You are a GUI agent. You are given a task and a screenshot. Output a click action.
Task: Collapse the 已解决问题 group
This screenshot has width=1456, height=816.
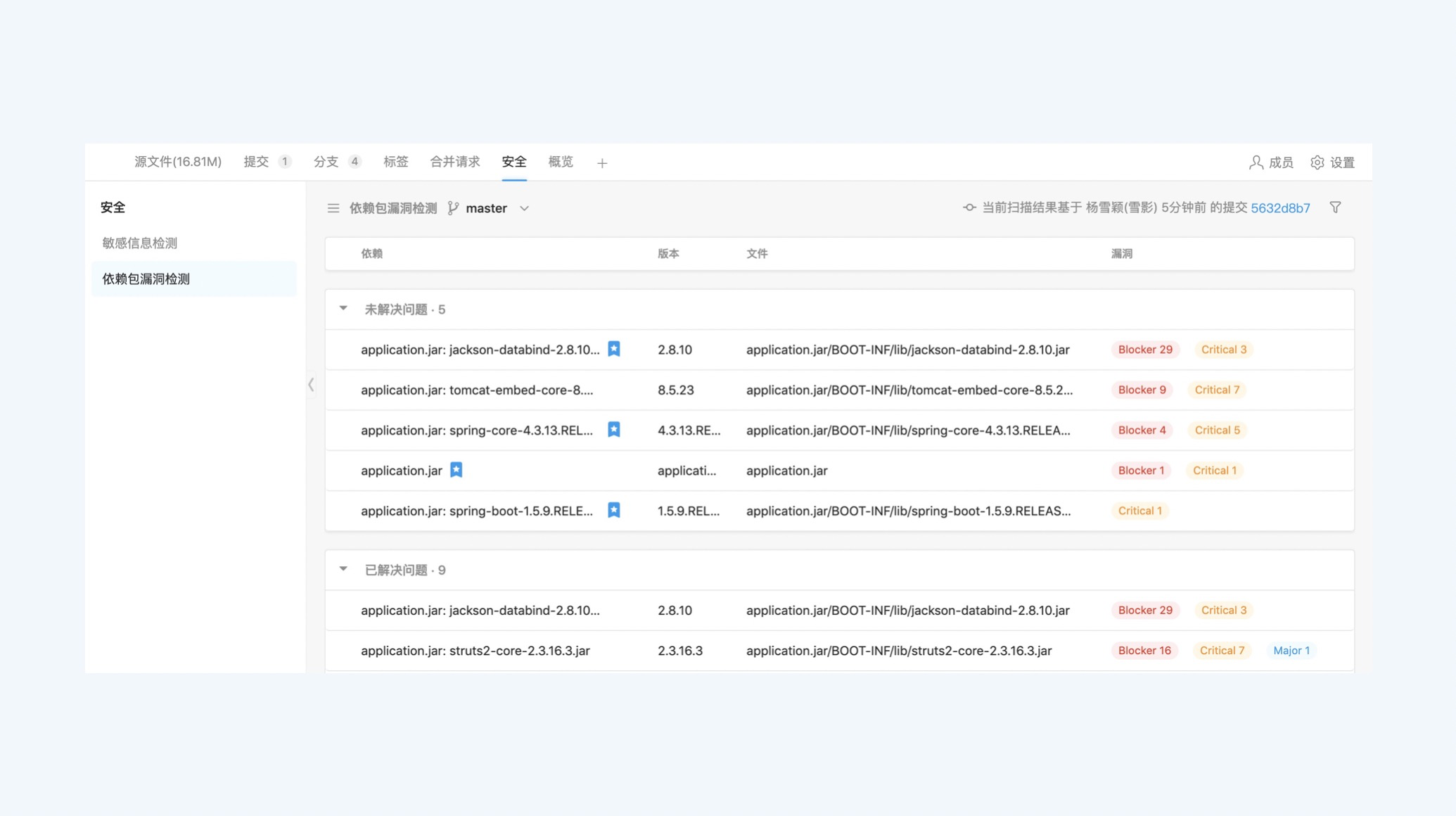tap(343, 568)
